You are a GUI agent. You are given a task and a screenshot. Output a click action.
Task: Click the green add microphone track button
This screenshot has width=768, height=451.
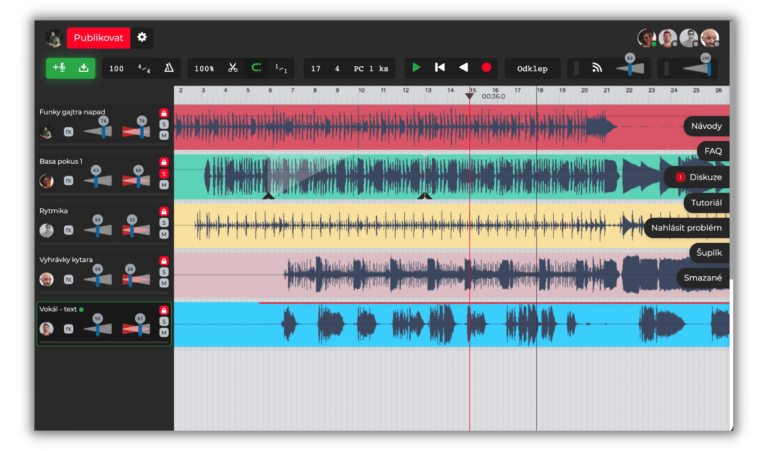pos(57,68)
